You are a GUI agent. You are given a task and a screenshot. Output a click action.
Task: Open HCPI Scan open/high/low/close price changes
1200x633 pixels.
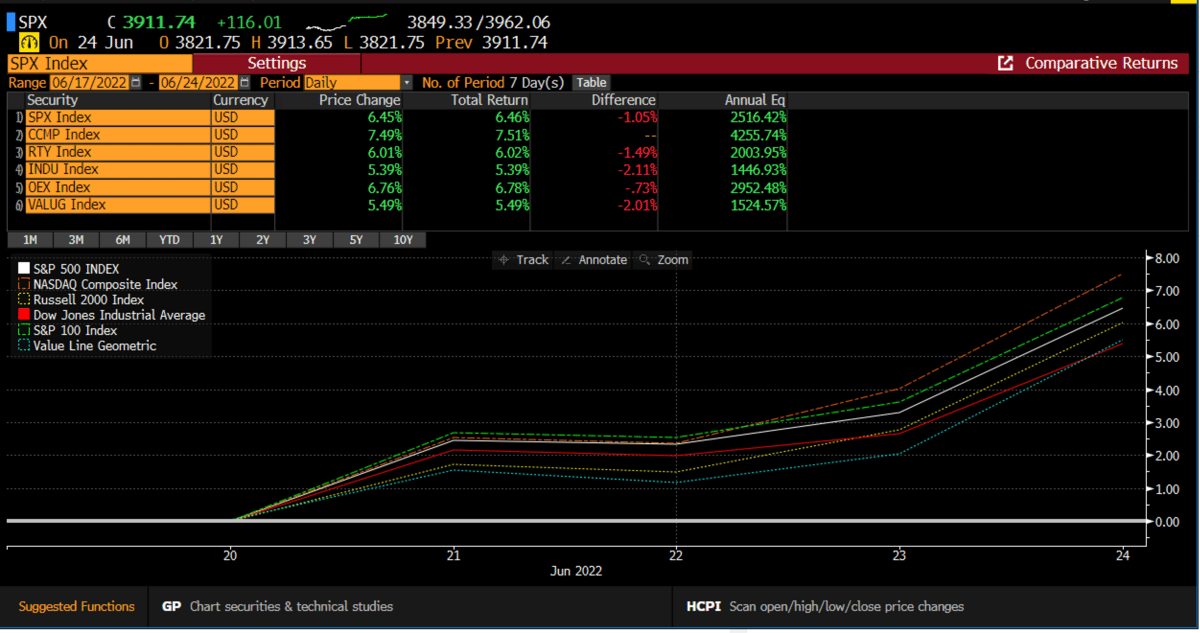coord(825,606)
